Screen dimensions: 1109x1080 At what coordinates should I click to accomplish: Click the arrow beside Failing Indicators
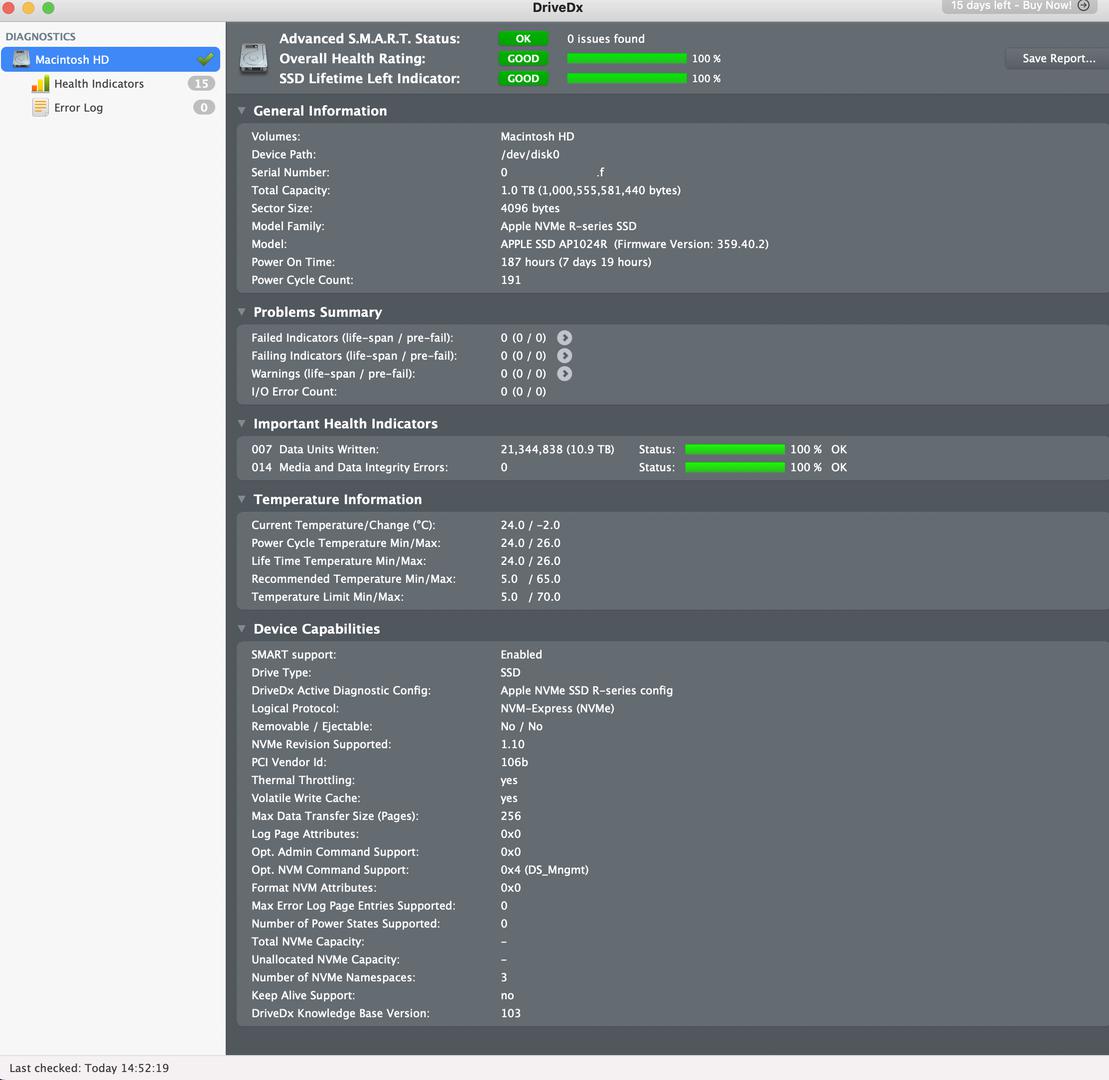pos(564,356)
